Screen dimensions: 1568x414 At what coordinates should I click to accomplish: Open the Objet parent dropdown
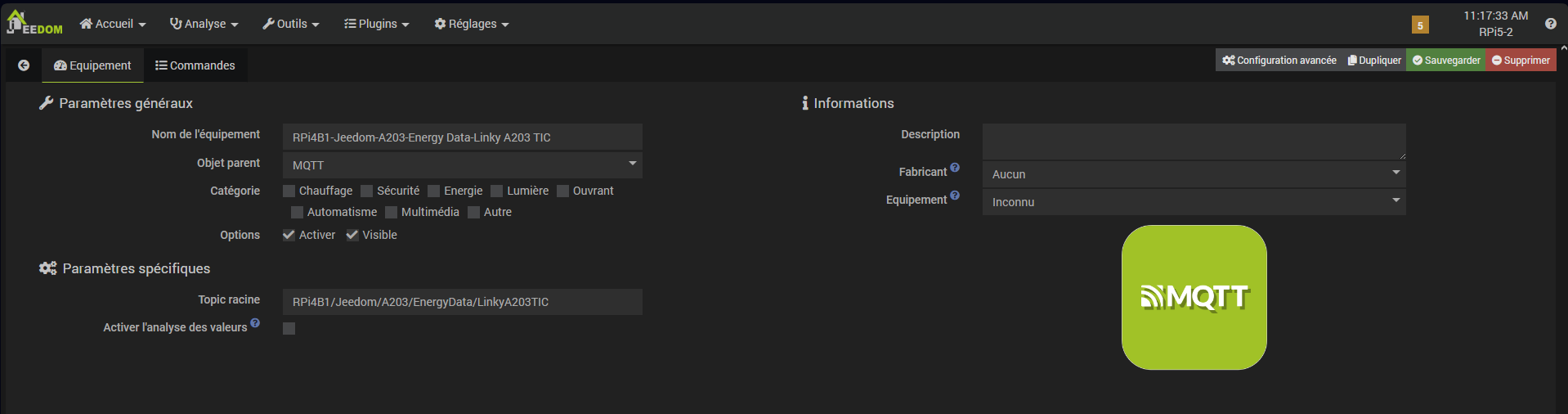pos(462,165)
